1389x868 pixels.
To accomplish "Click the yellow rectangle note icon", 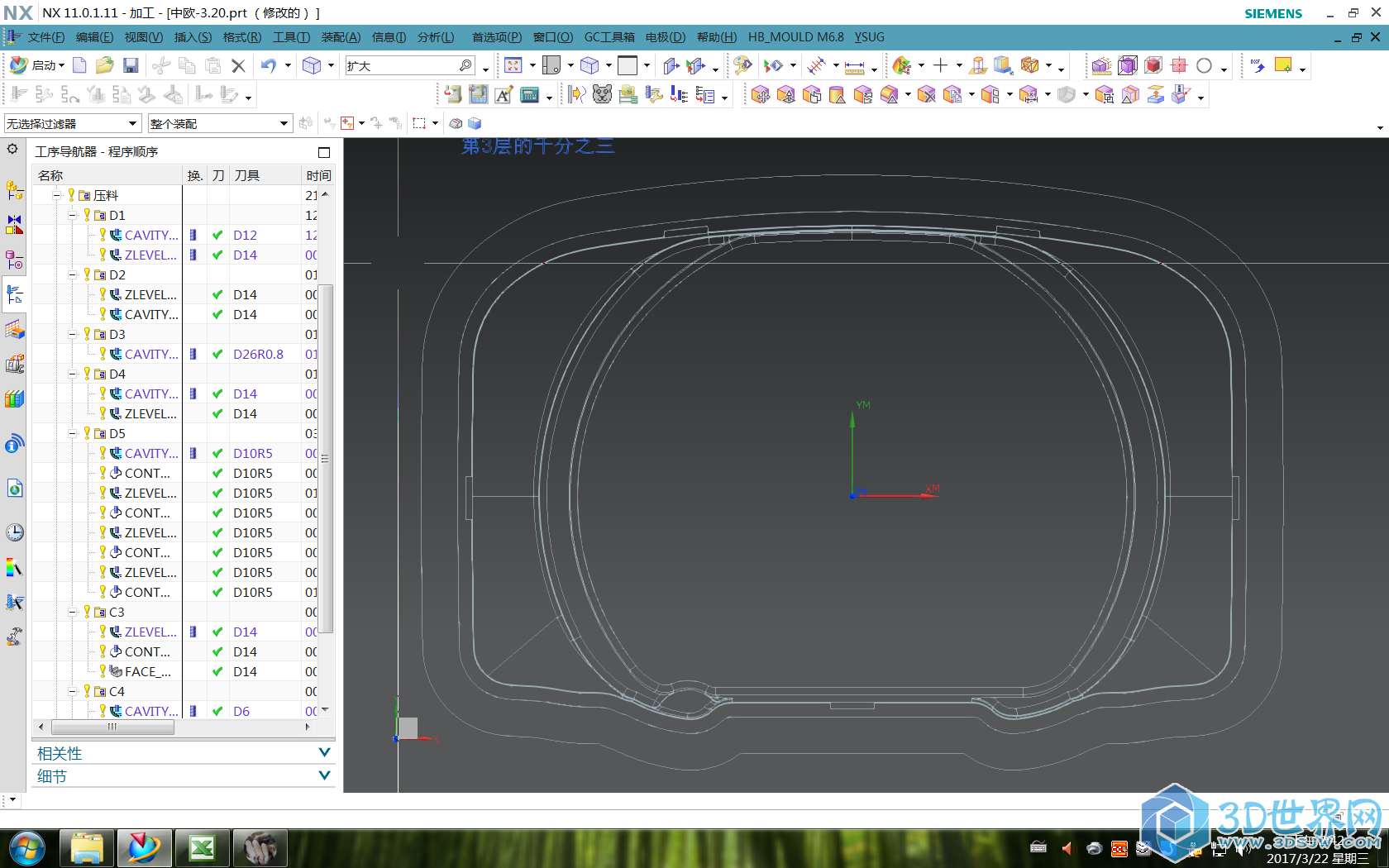I will [1283, 65].
